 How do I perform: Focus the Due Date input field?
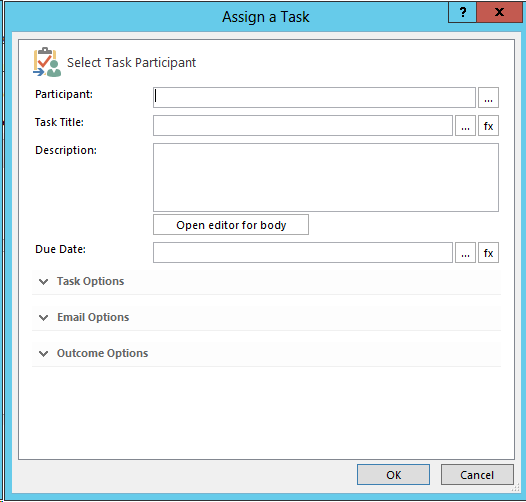(303, 253)
